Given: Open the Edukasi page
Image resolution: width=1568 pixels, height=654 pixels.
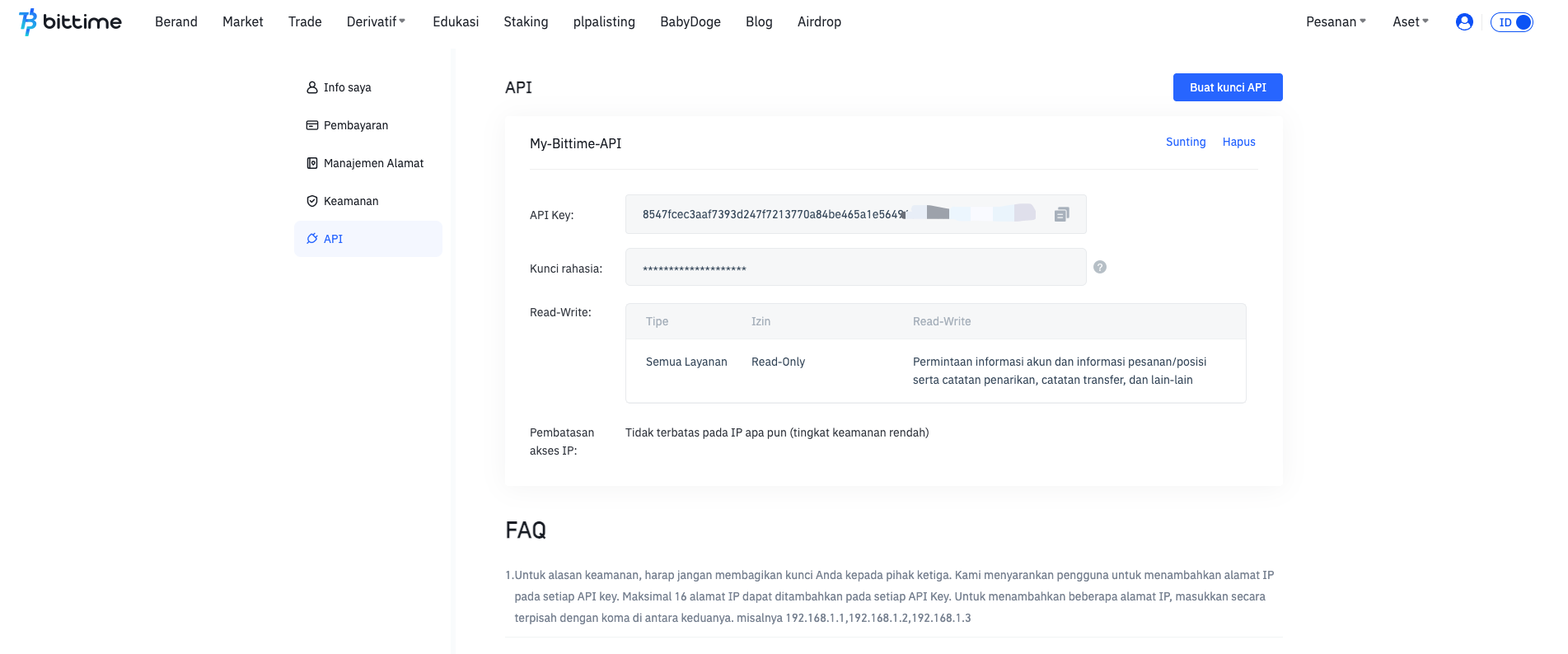Looking at the screenshot, I should click(456, 22).
